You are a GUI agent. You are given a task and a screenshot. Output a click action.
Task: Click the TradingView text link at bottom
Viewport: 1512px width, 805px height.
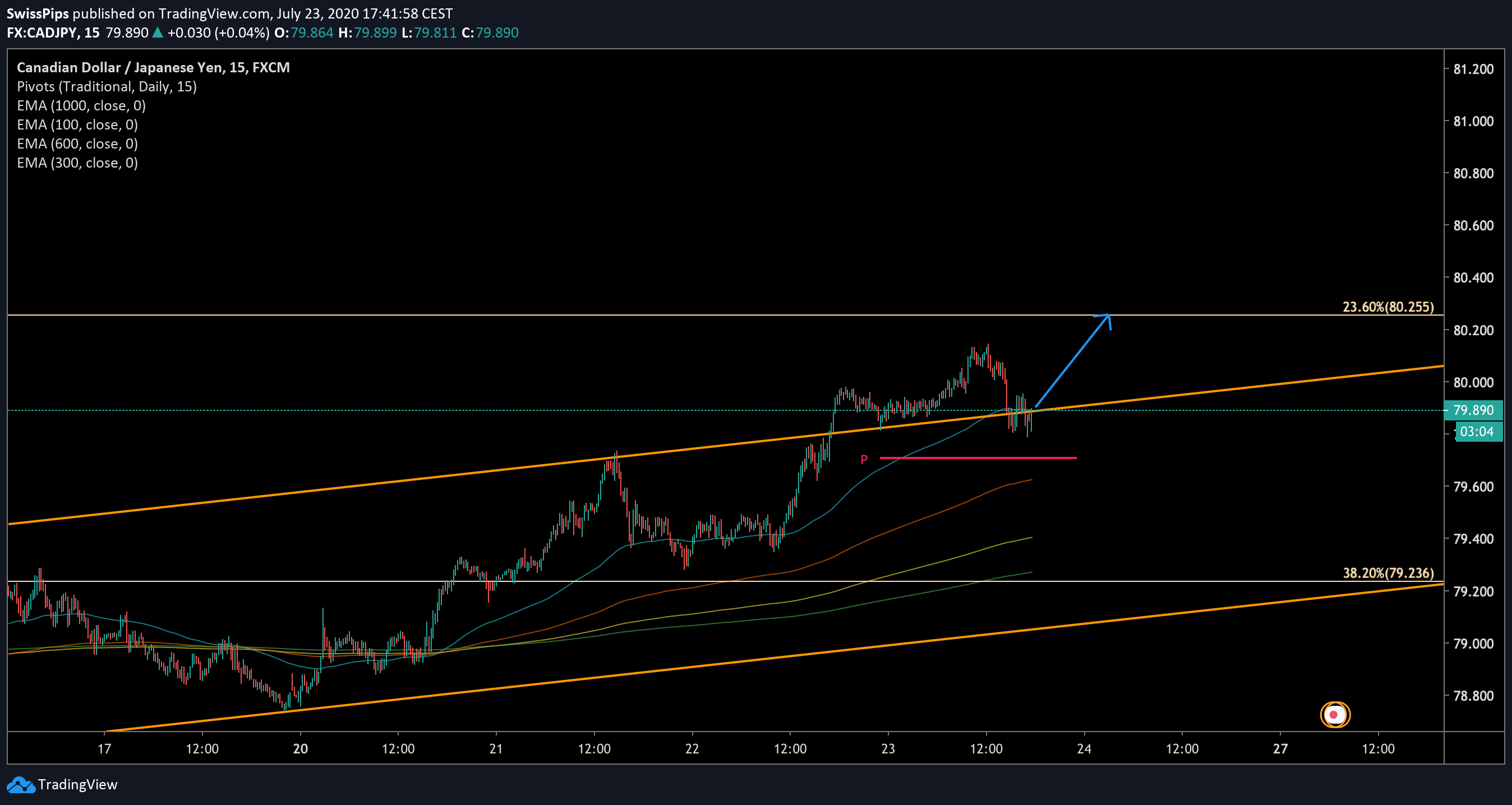pos(77,784)
